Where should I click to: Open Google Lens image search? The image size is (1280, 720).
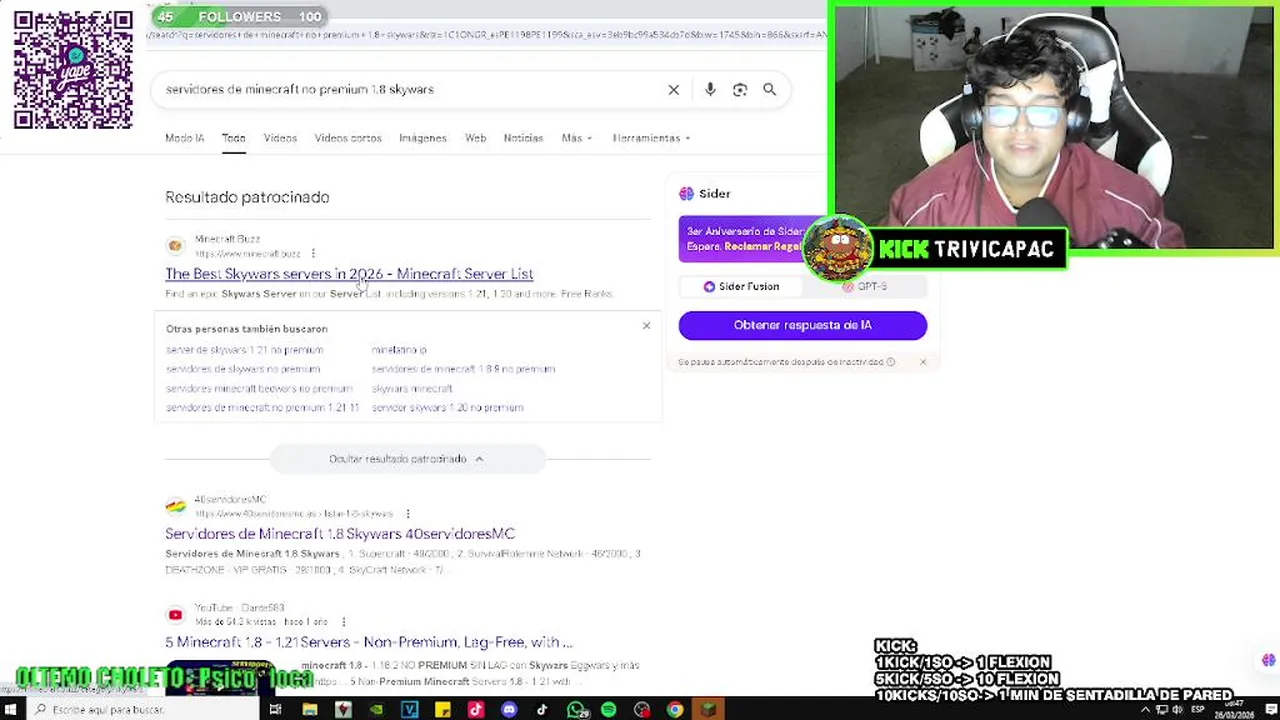[740, 90]
